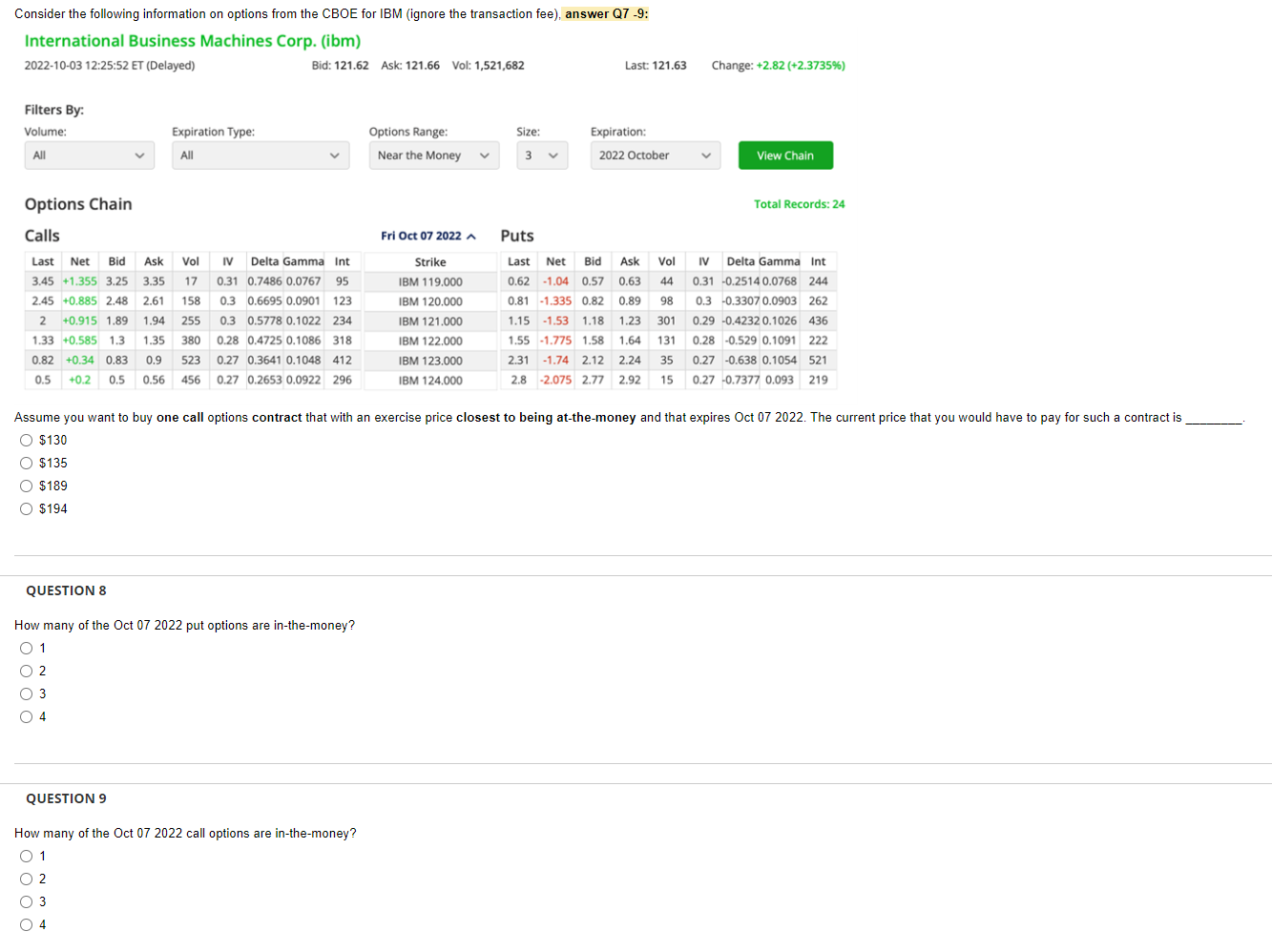1272x952 pixels.
Task: Click the View Chain button
Action: (x=784, y=155)
